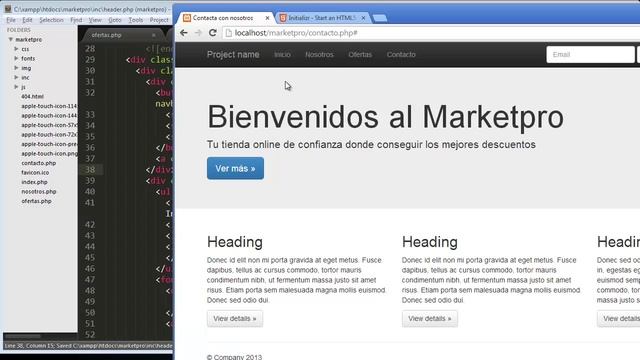This screenshot has height=360, width=640.
Task: Open a new Chrome tab
Action: tap(380, 18)
